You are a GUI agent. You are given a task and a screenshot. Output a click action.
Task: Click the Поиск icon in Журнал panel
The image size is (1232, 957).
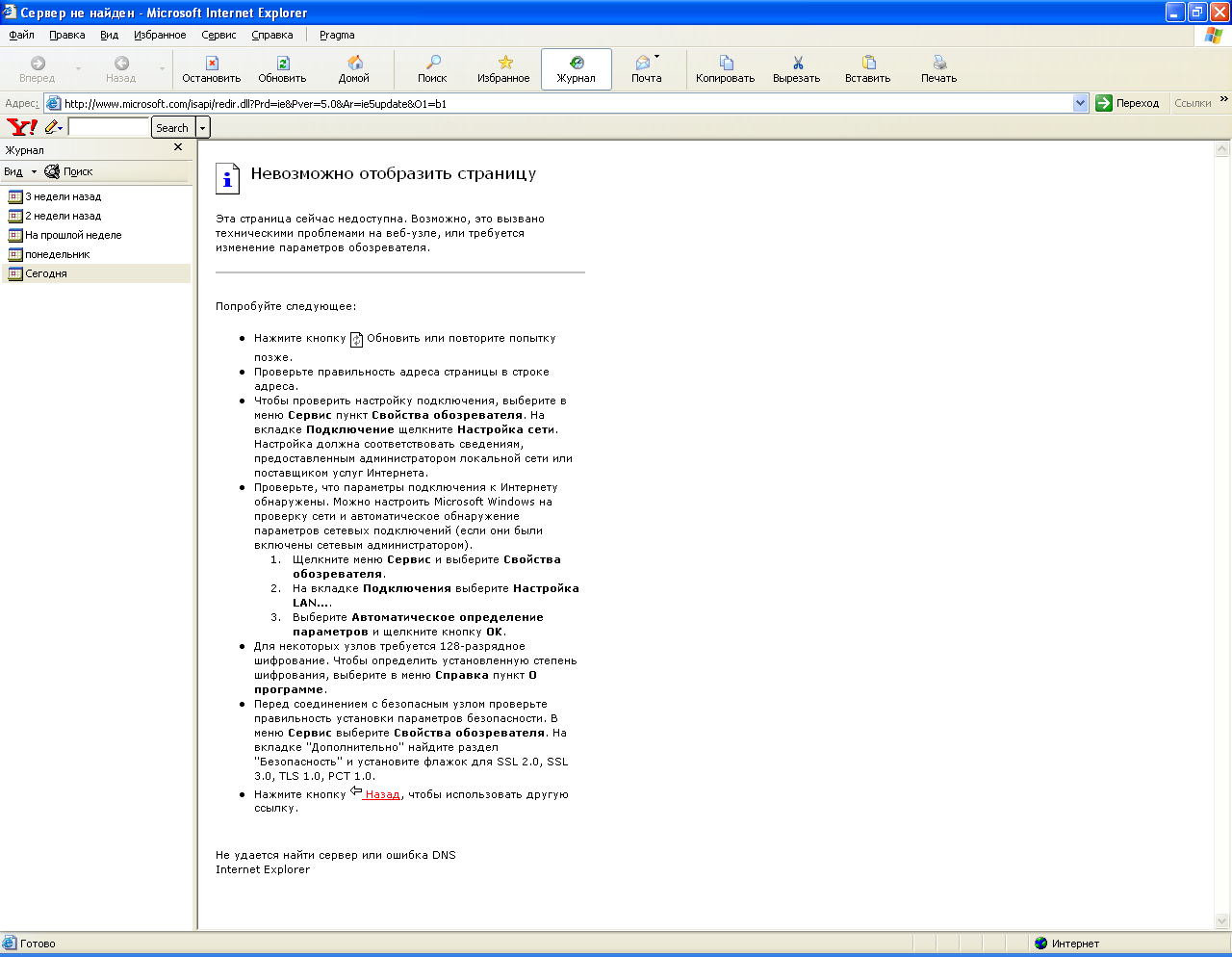(52, 171)
